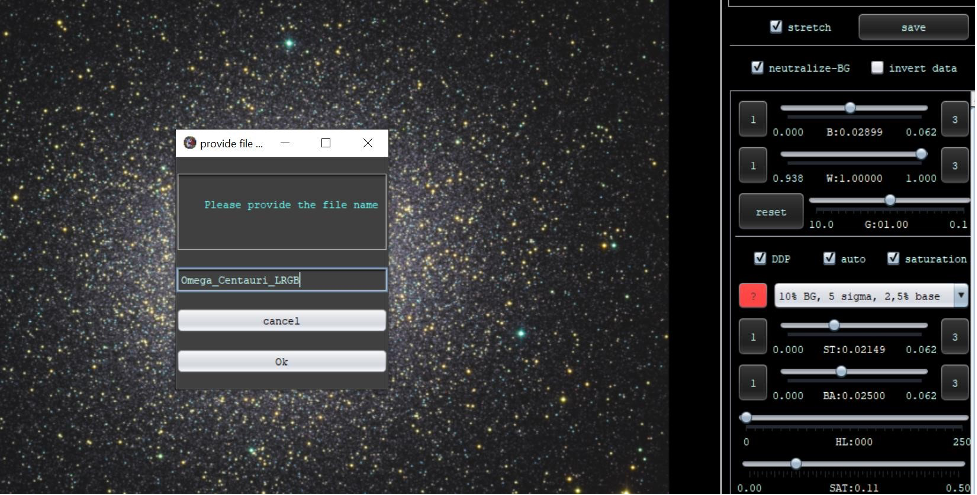Click the HL slider handle
Screen dimensions: 977x495
click(x=746, y=418)
